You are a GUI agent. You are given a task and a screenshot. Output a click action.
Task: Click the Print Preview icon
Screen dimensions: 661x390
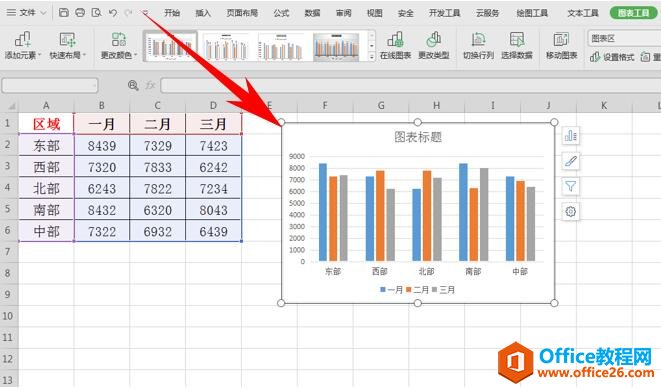coord(97,13)
